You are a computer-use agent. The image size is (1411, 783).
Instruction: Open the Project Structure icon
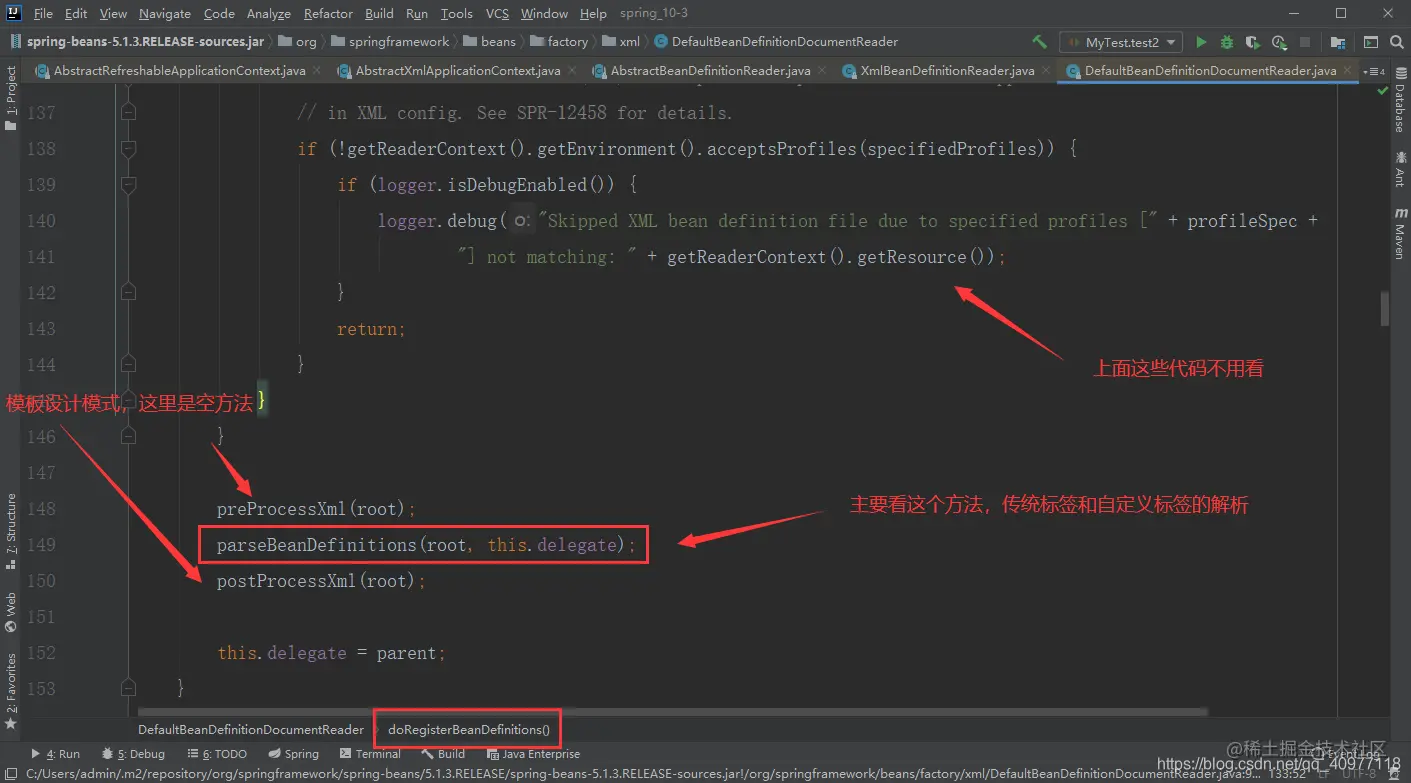1338,42
